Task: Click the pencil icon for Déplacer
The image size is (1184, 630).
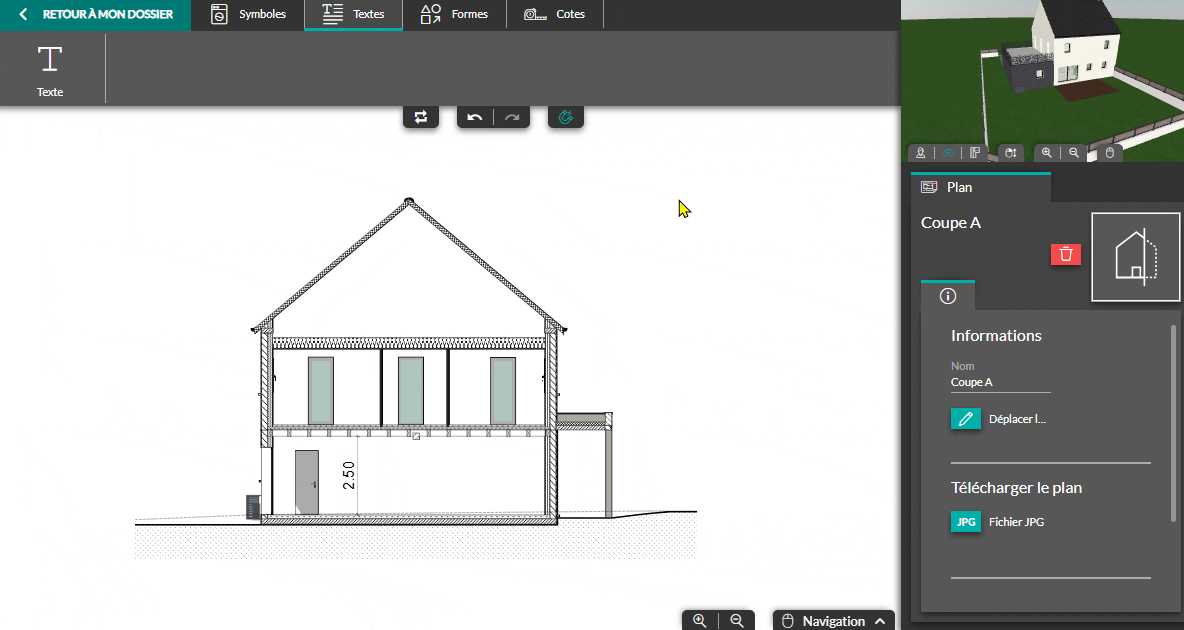Action: (x=965, y=419)
